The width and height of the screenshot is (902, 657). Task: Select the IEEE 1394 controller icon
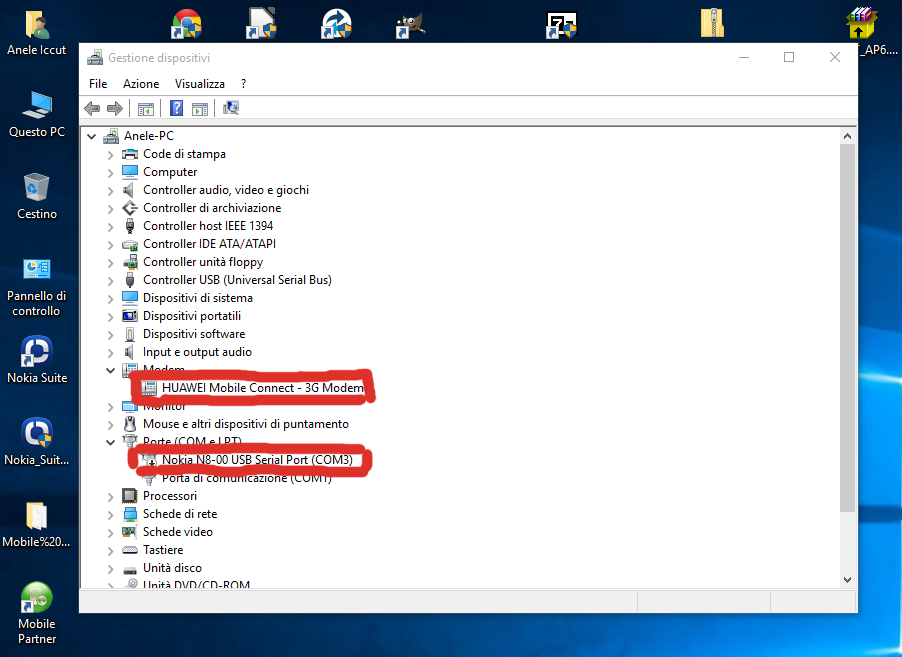click(x=130, y=226)
